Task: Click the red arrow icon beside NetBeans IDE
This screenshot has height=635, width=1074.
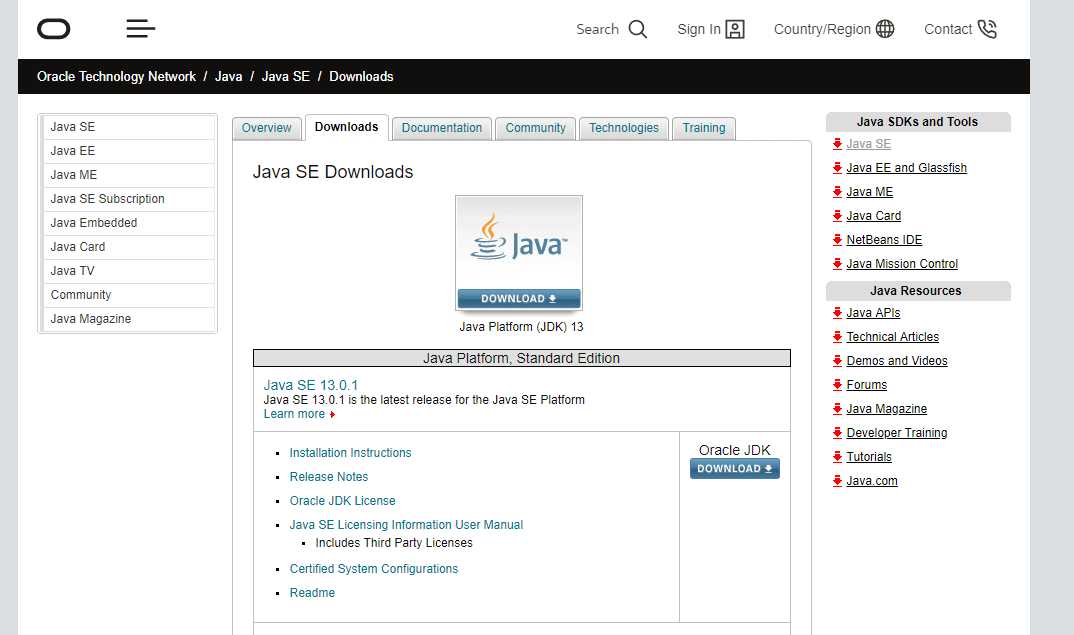Action: coord(837,240)
